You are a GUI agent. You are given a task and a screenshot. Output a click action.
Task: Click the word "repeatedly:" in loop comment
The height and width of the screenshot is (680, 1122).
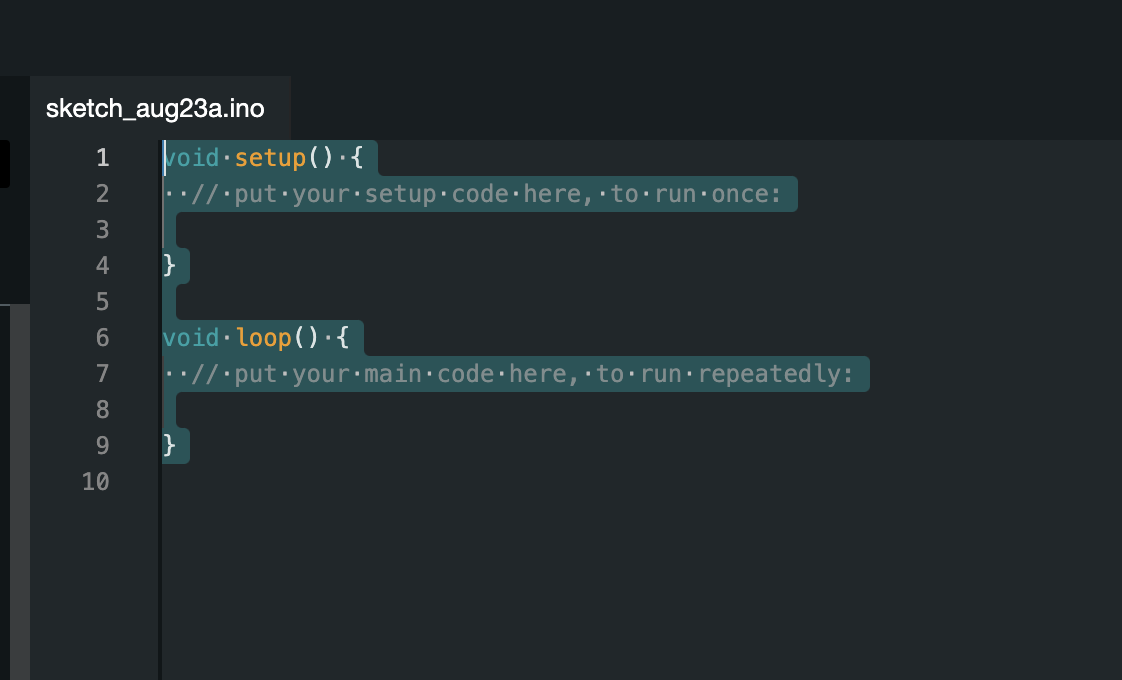[x=775, y=374]
